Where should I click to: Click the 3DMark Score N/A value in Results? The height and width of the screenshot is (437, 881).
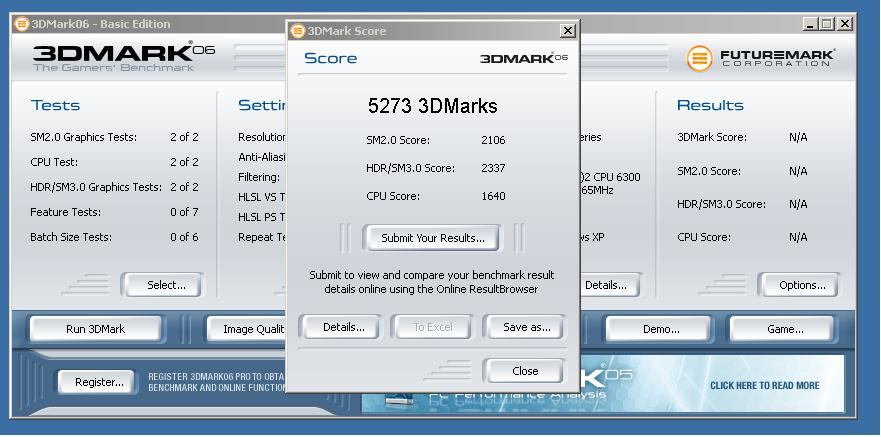click(x=798, y=137)
